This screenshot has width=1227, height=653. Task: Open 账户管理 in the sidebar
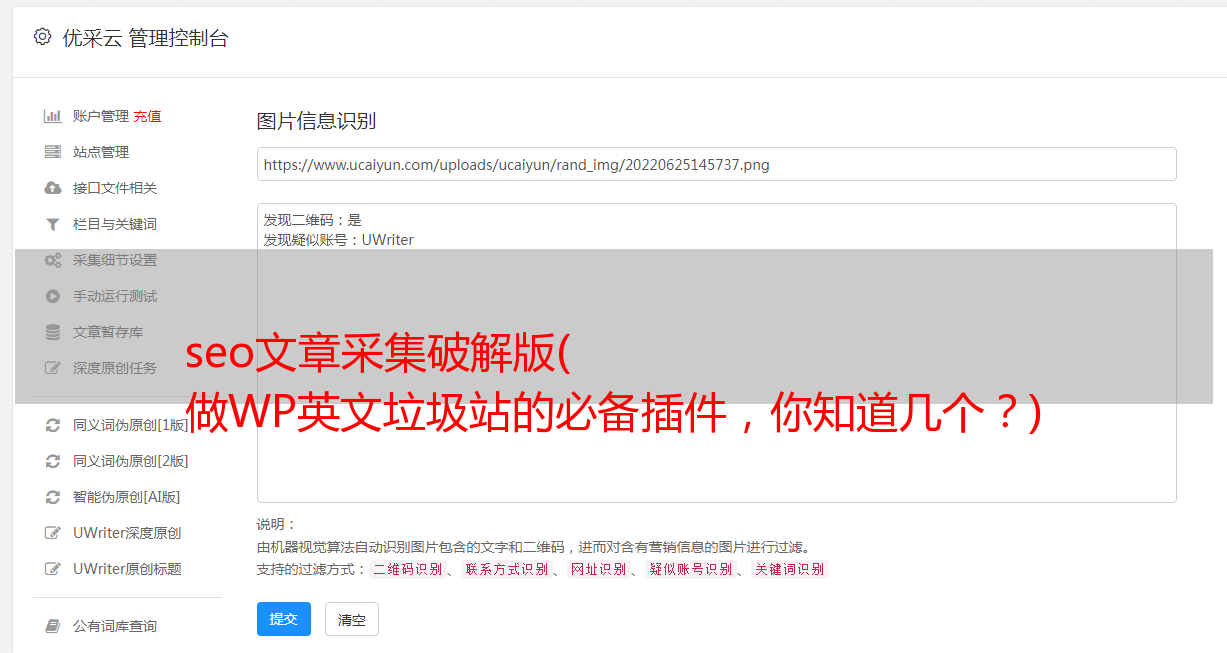100,116
